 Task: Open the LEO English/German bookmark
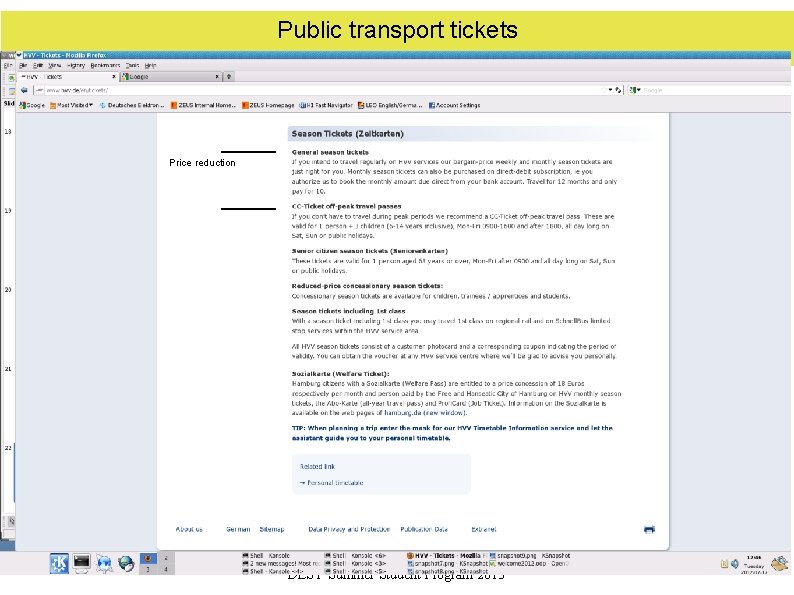click(x=390, y=105)
